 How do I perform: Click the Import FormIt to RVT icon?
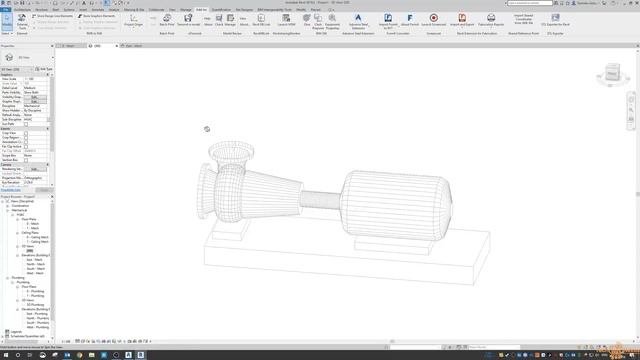[x=388, y=21]
